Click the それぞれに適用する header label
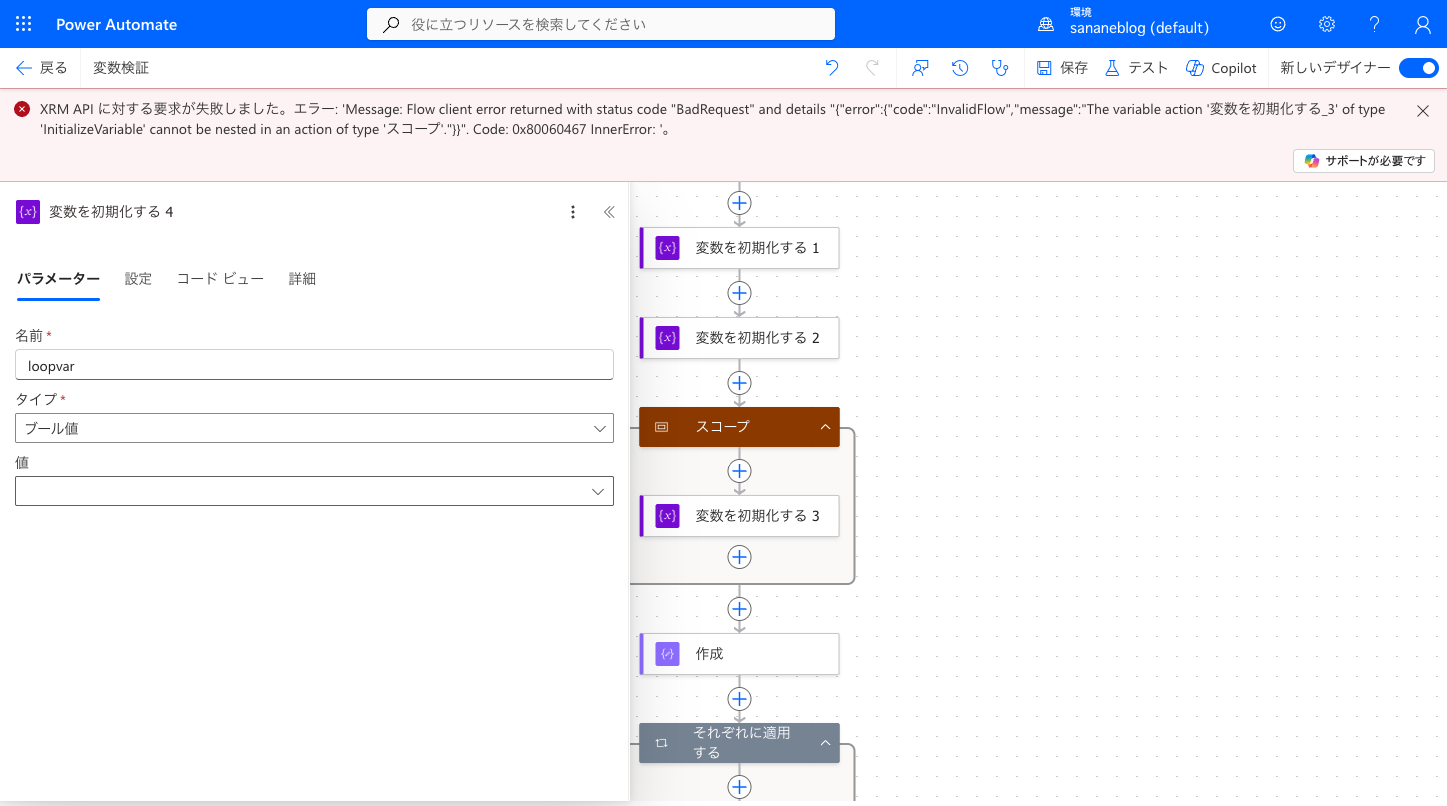This screenshot has width=1447, height=806. click(742, 743)
